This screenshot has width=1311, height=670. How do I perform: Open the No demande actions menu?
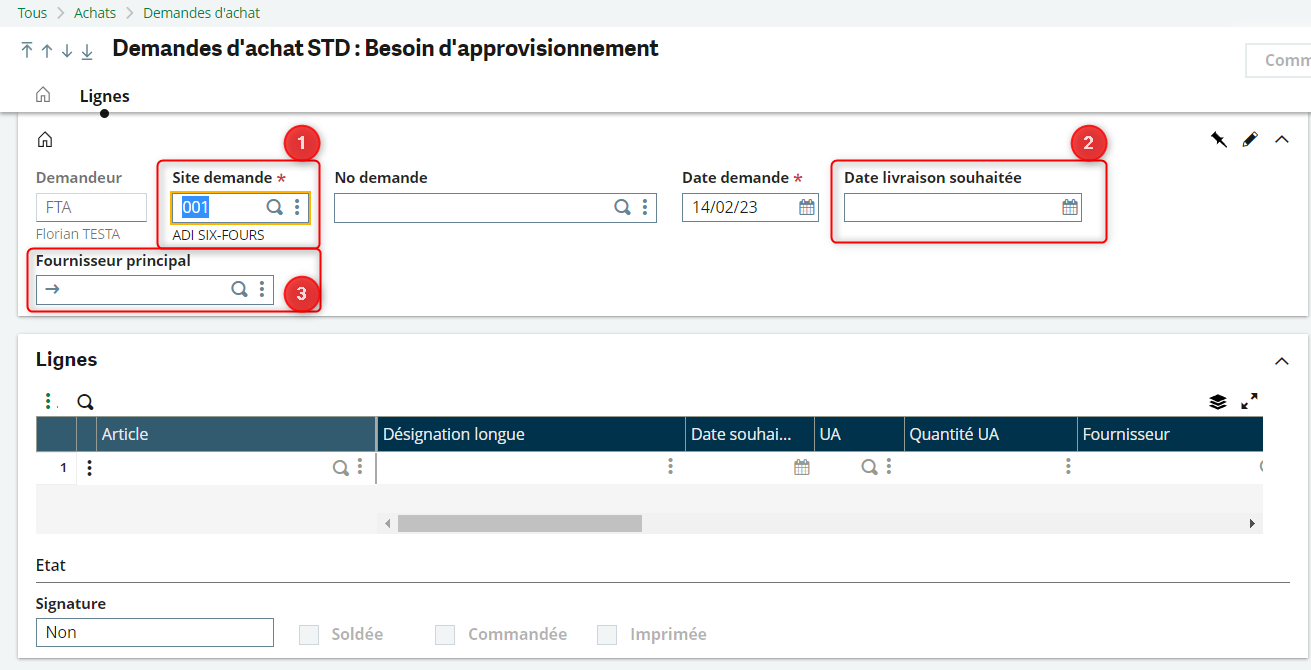[645, 208]
